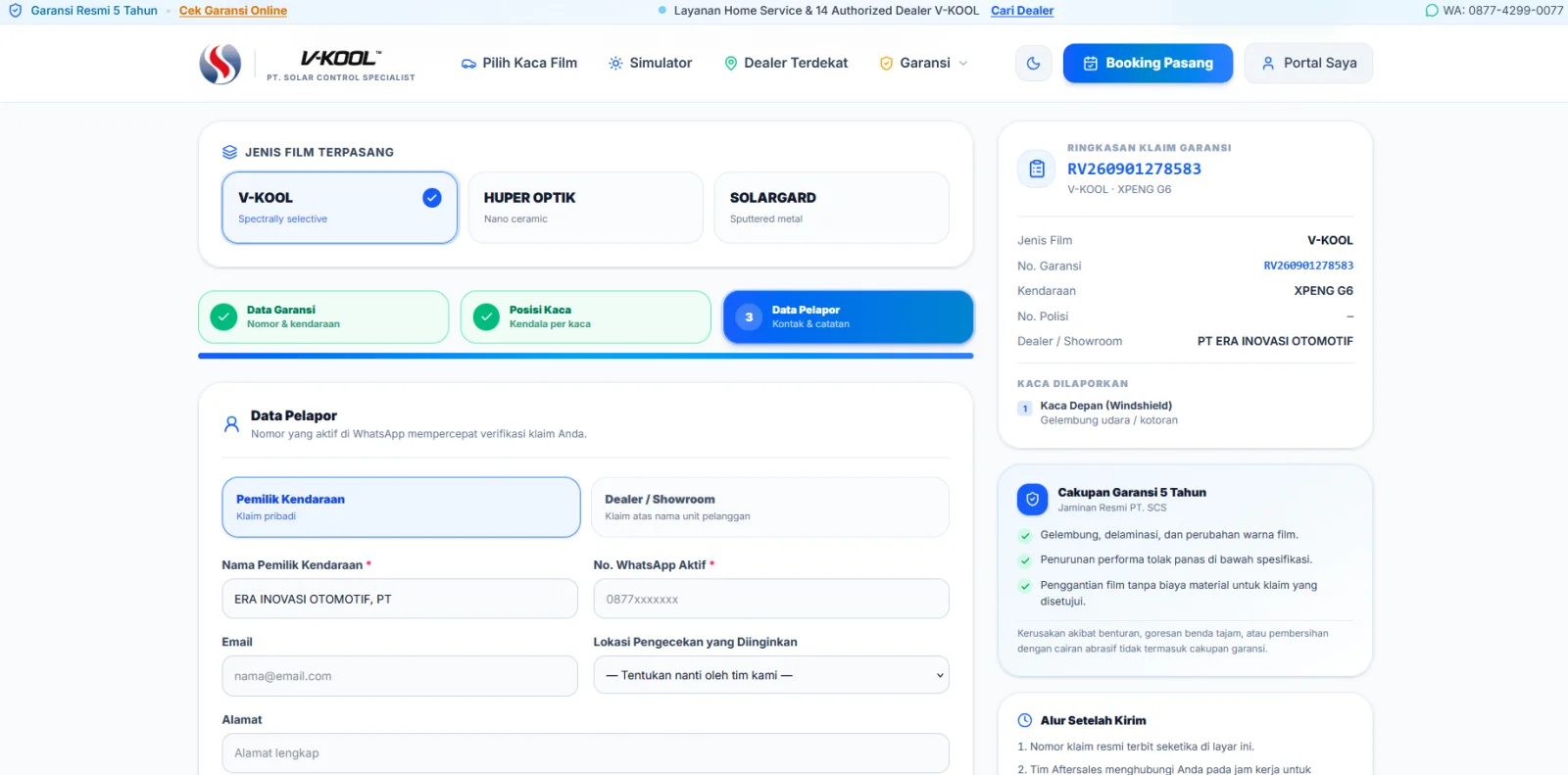Click the Kendaraan value XPENG G6
Viewport: 1568px width, 775px height.
coord(1323,291)
